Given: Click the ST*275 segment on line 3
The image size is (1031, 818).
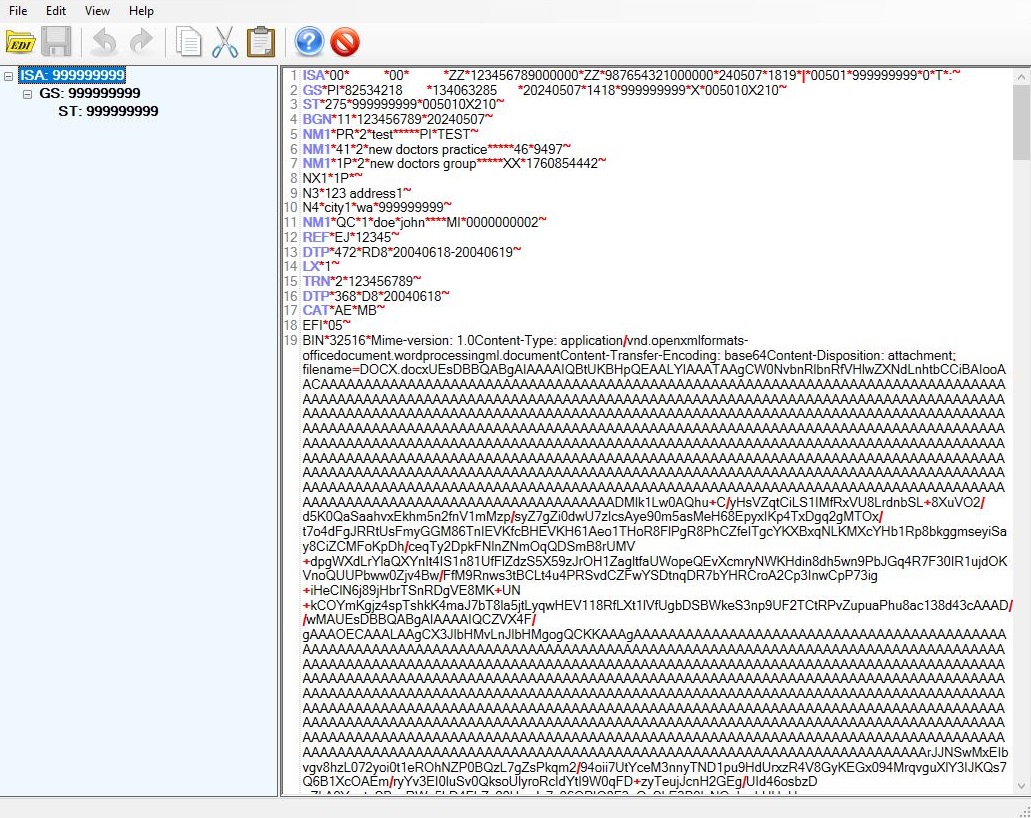Looking at the screenshot, I should pos(403,105).
